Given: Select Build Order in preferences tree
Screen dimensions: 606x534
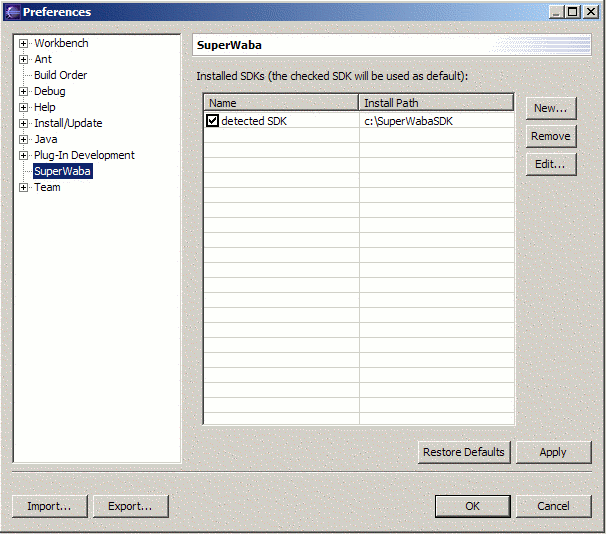Looking at the screenshot, I should point(60,75).
